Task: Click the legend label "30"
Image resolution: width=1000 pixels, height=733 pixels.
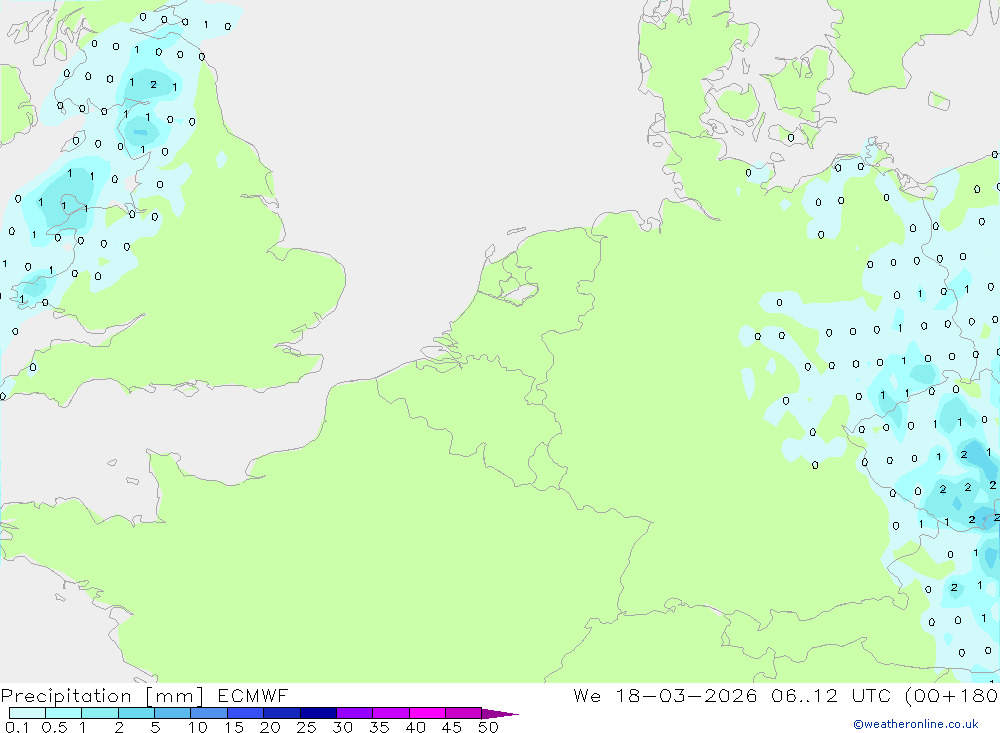Action: [342, 727]
